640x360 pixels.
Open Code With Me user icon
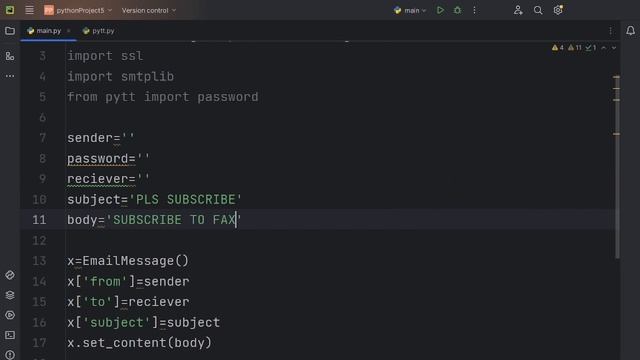point(518,10)
